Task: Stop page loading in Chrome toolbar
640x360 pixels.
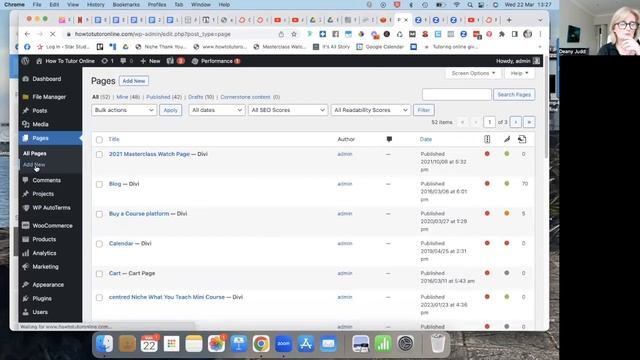Action: coord(53,34)
